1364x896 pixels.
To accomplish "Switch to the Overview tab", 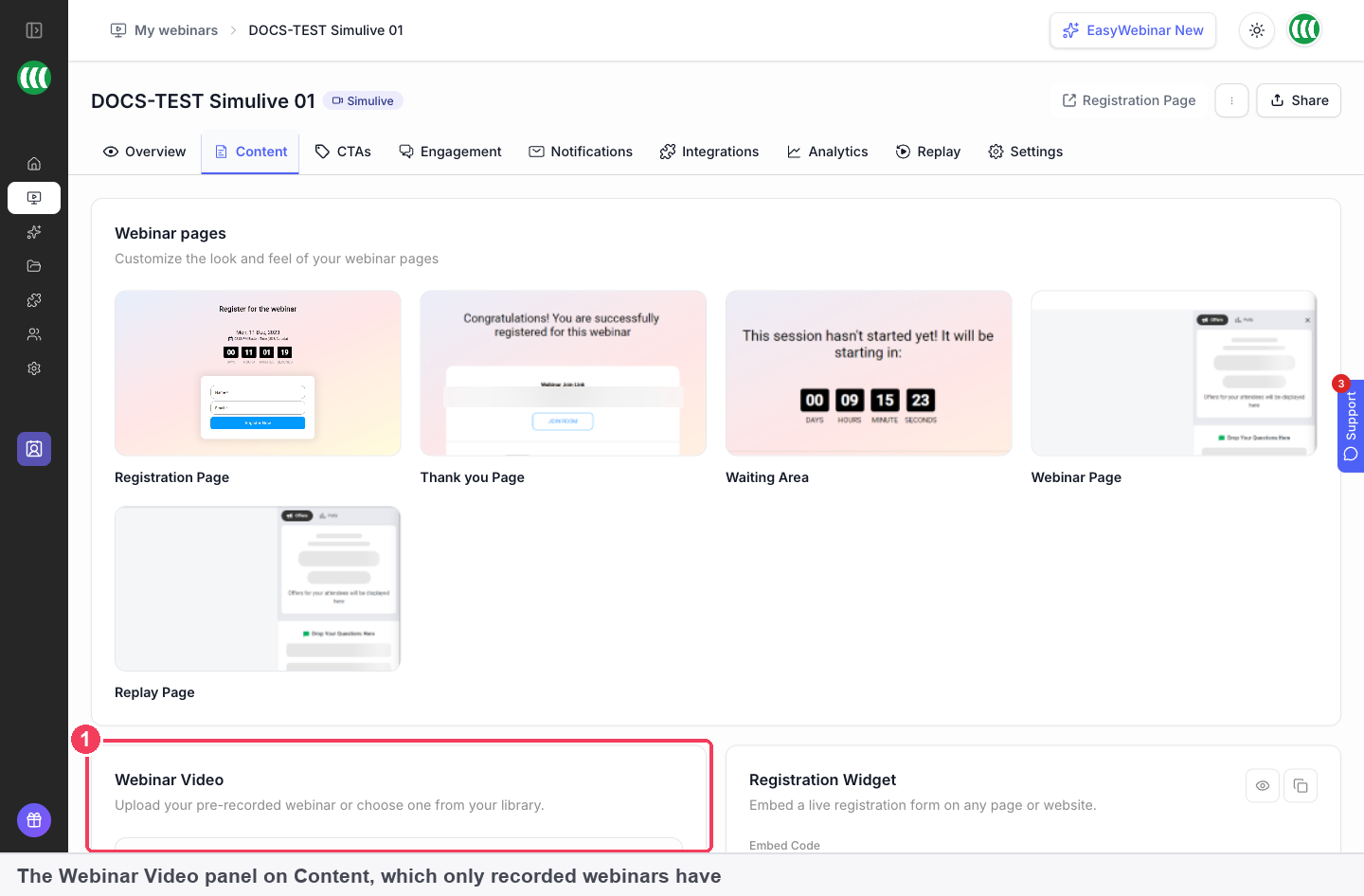I will click(144, 152).
